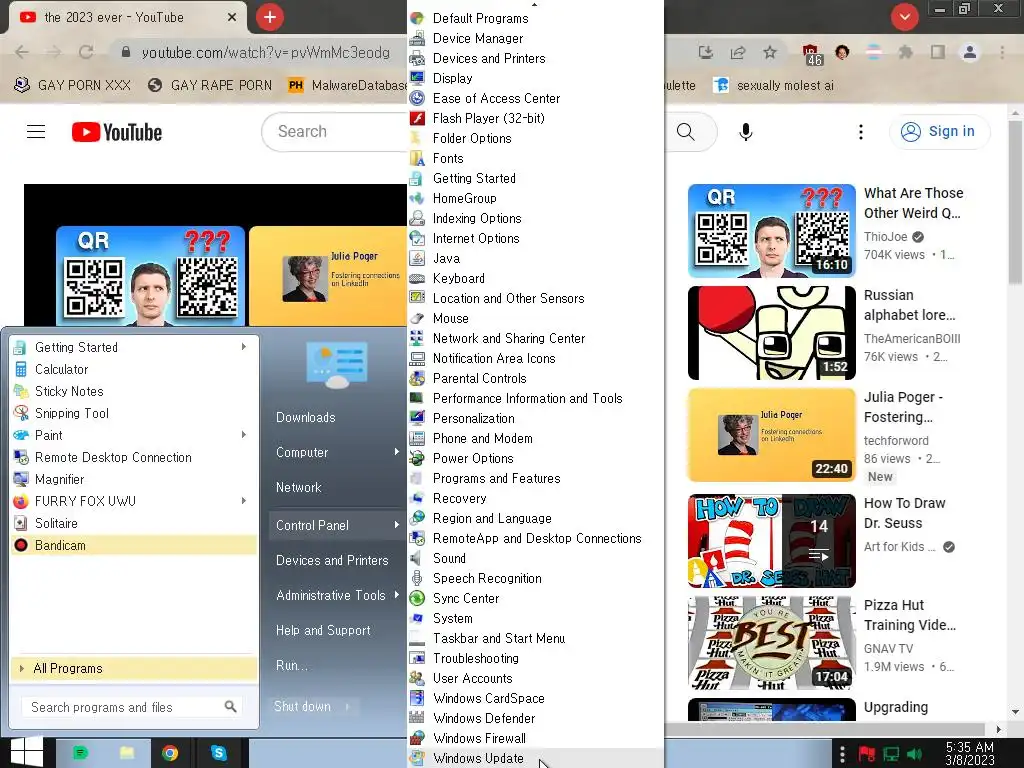Select the Sound control panel entry
The width and height of the screenshot is (1024, 768).
(536, 558)
